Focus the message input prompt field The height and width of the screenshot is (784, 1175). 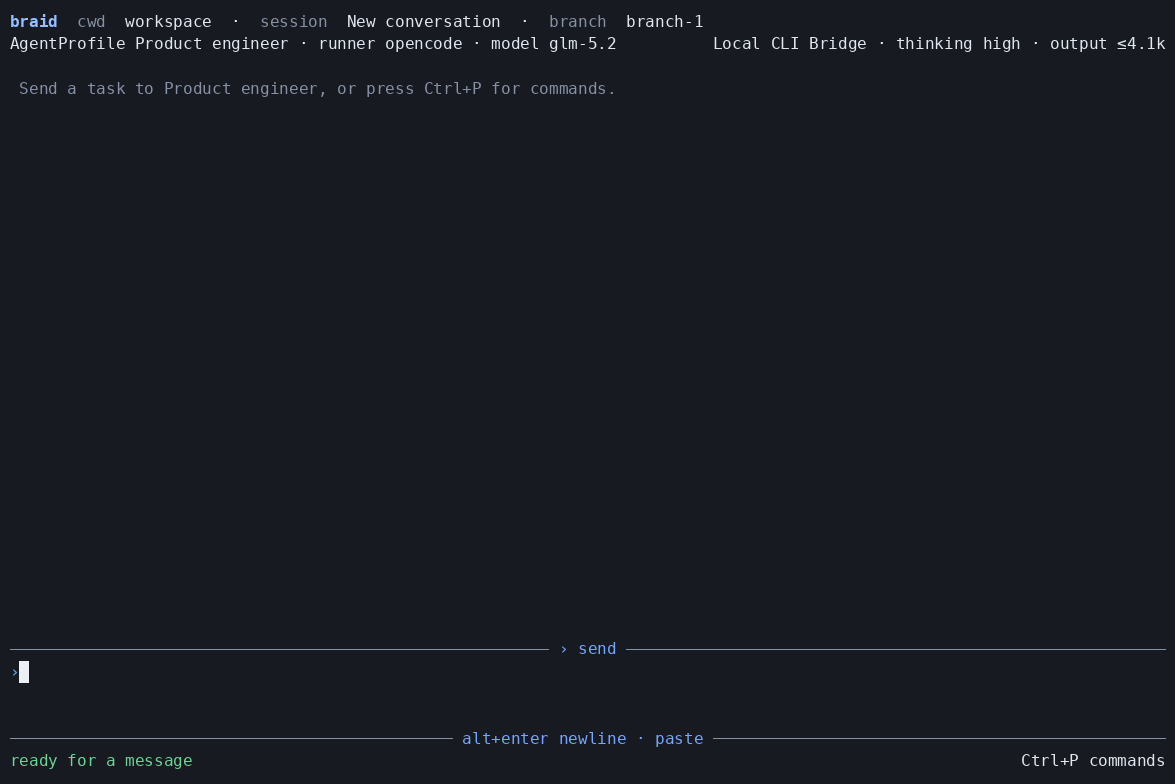[x=588, y=672]
